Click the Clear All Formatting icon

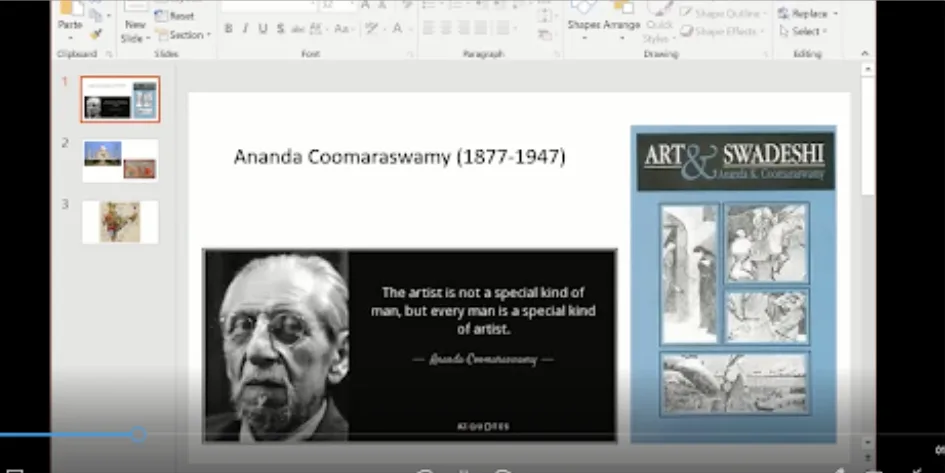[408, 5]
